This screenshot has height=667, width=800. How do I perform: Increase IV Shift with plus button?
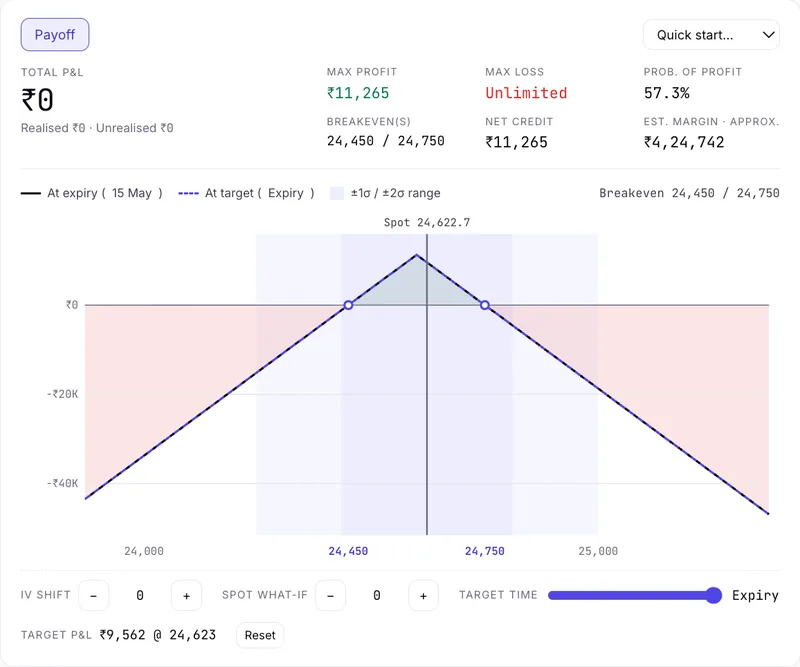click(x=186, y=596)
